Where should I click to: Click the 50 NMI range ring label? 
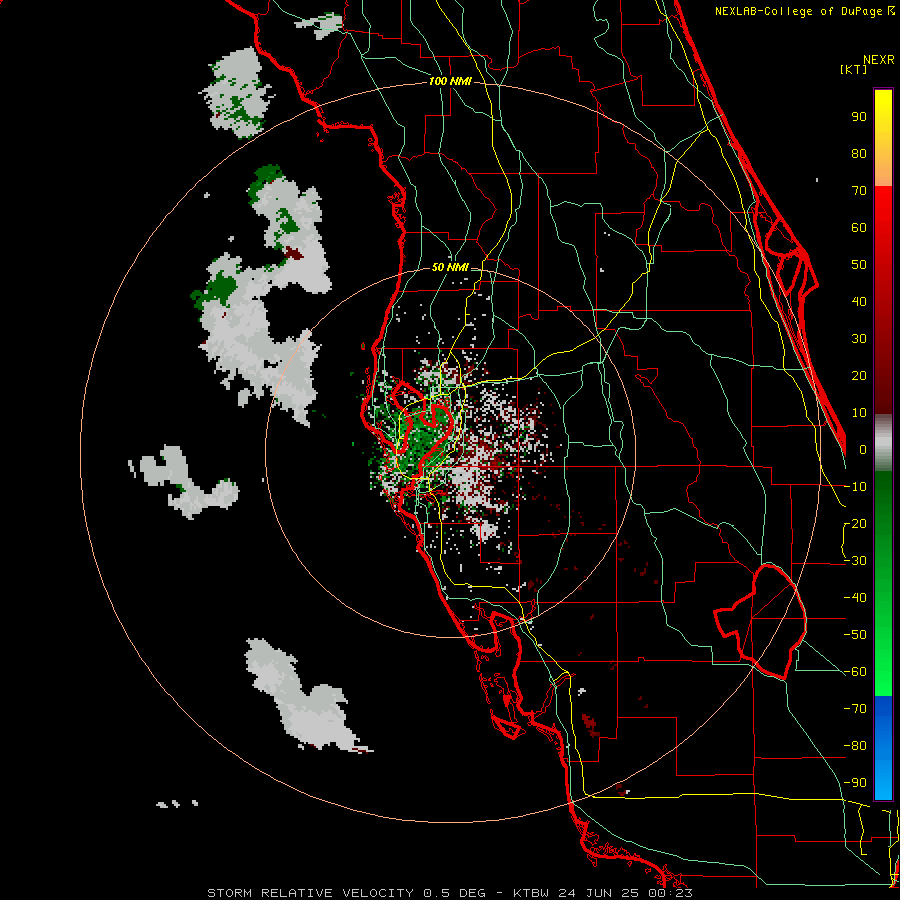450,267
